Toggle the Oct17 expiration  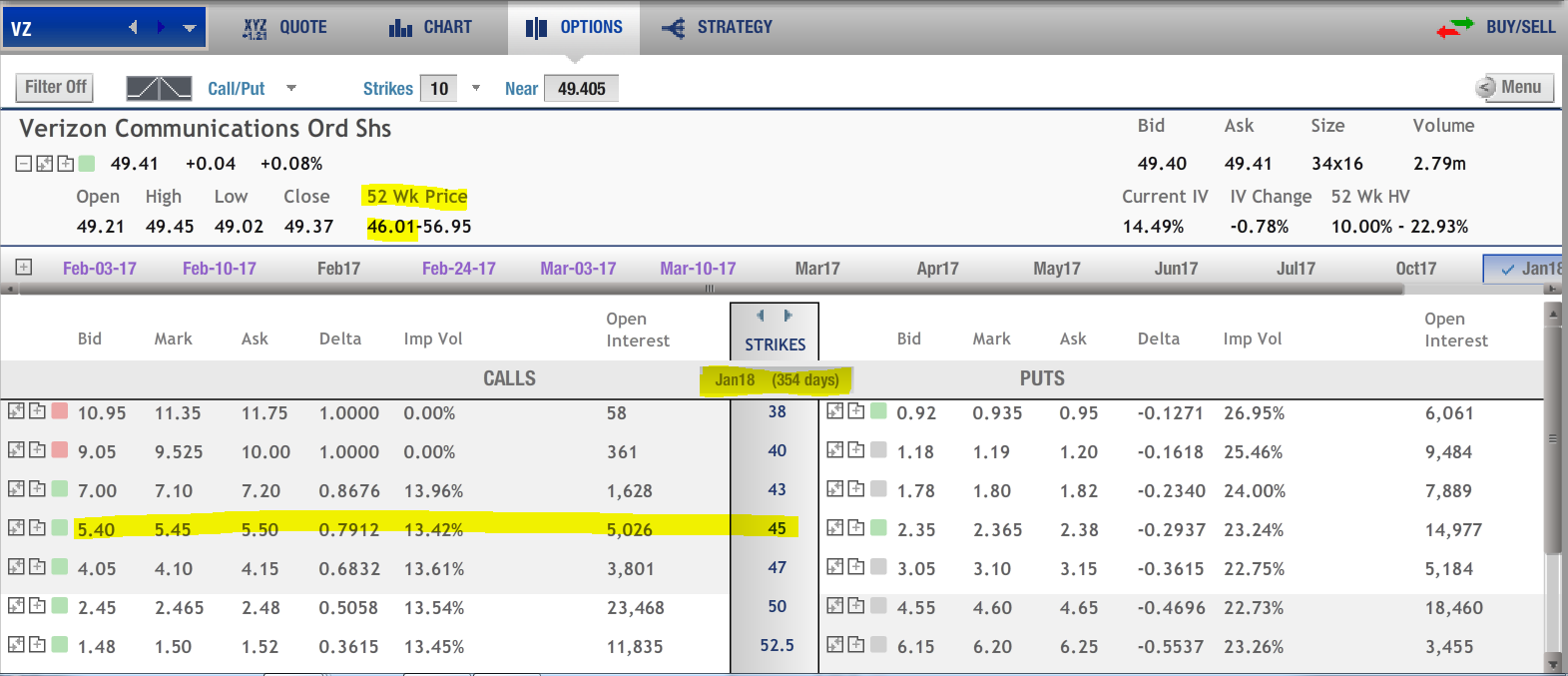tap(1415, 269)
